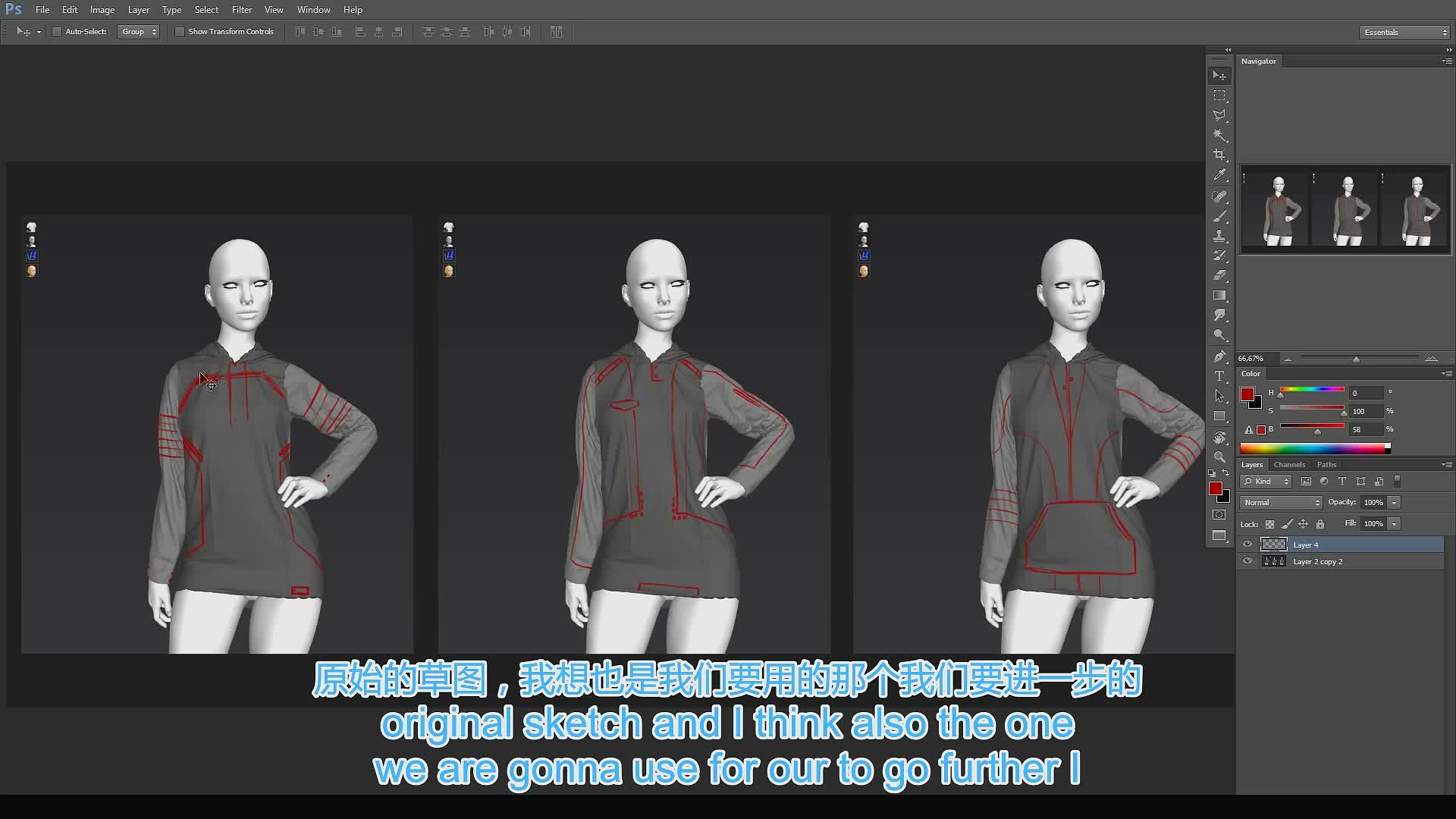The image size is (1456, 819).
Task: Click the foreground red color swatch
Action: click(1215, 488)
